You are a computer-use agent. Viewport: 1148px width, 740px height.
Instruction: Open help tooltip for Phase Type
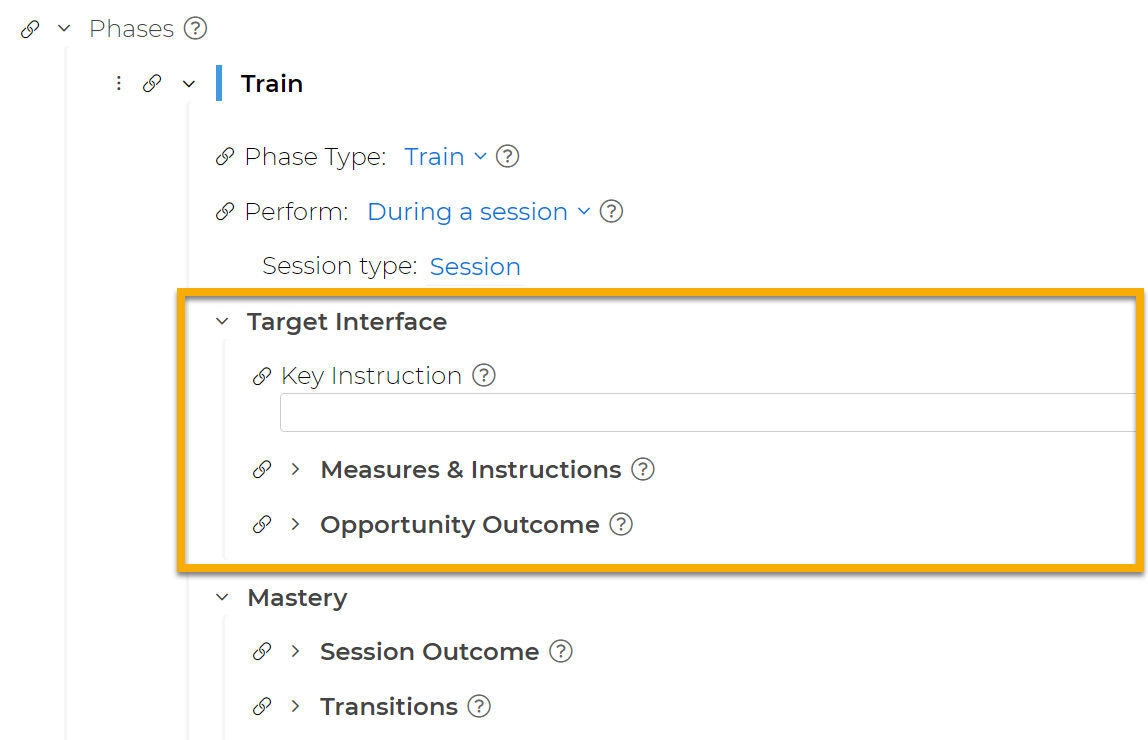click(507, 156)
